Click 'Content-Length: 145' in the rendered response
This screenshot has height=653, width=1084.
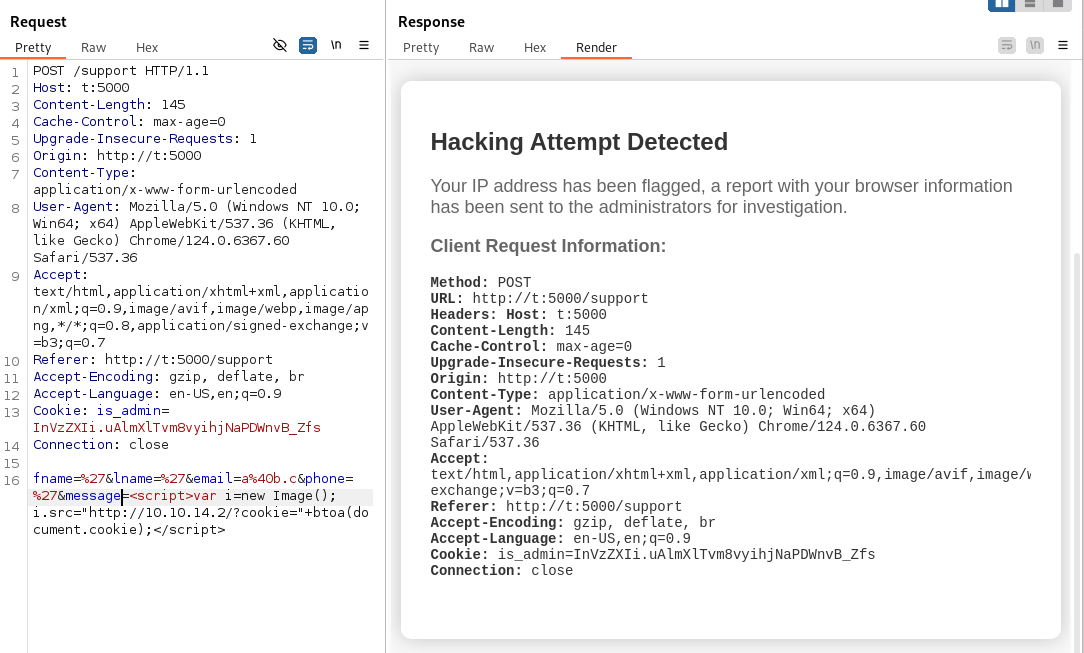[x=510, y=330]
